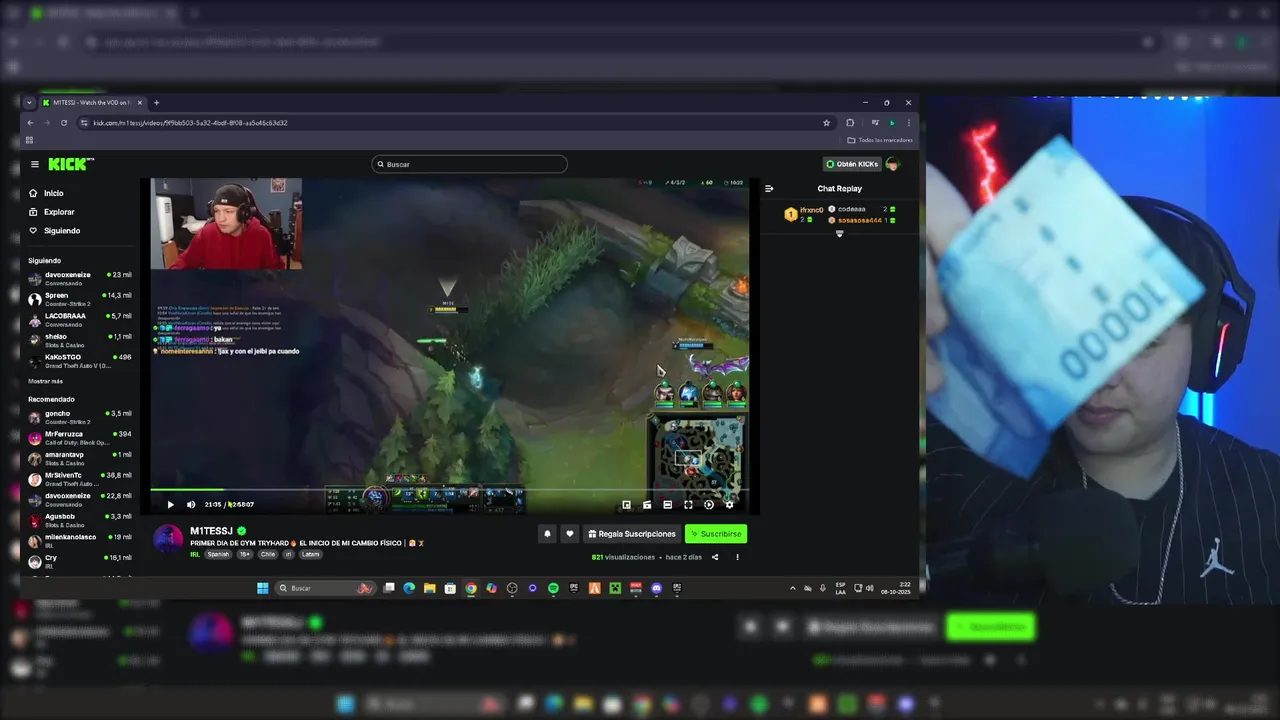This screenshot has width=1280, height=720.
Task: Click the Buscar search field on Kick
Action: (x=469, y=164)
